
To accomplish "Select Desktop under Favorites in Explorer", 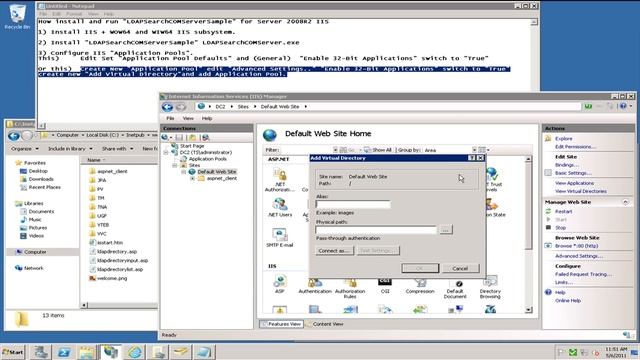I will (38, 171).
